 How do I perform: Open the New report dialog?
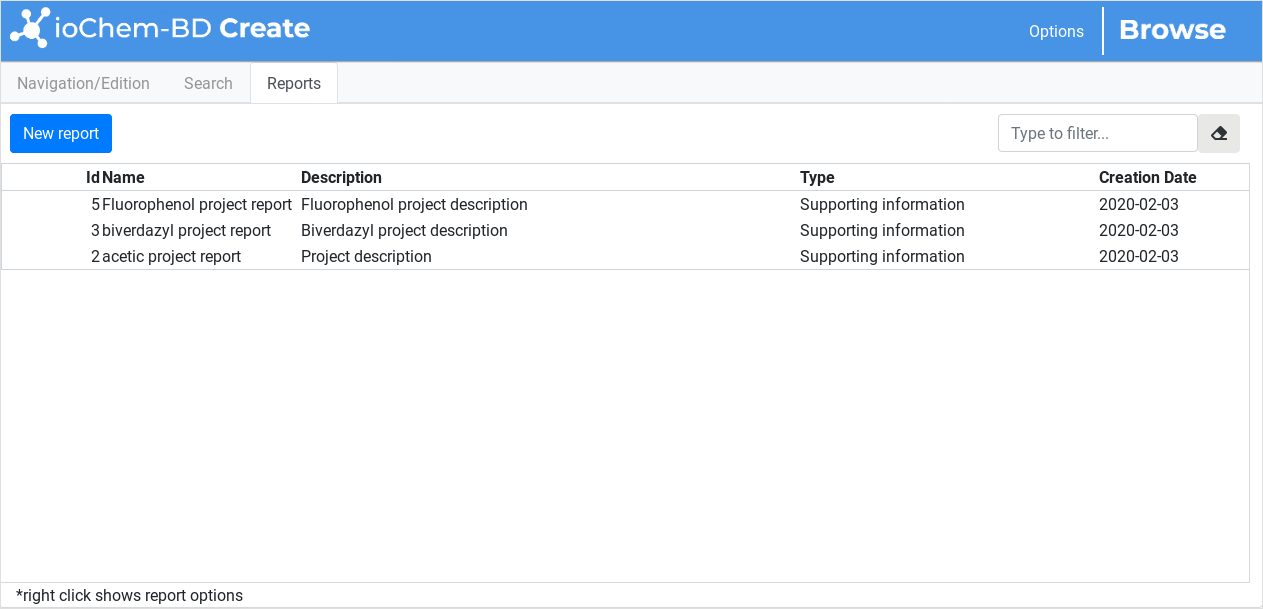[61, 133]
